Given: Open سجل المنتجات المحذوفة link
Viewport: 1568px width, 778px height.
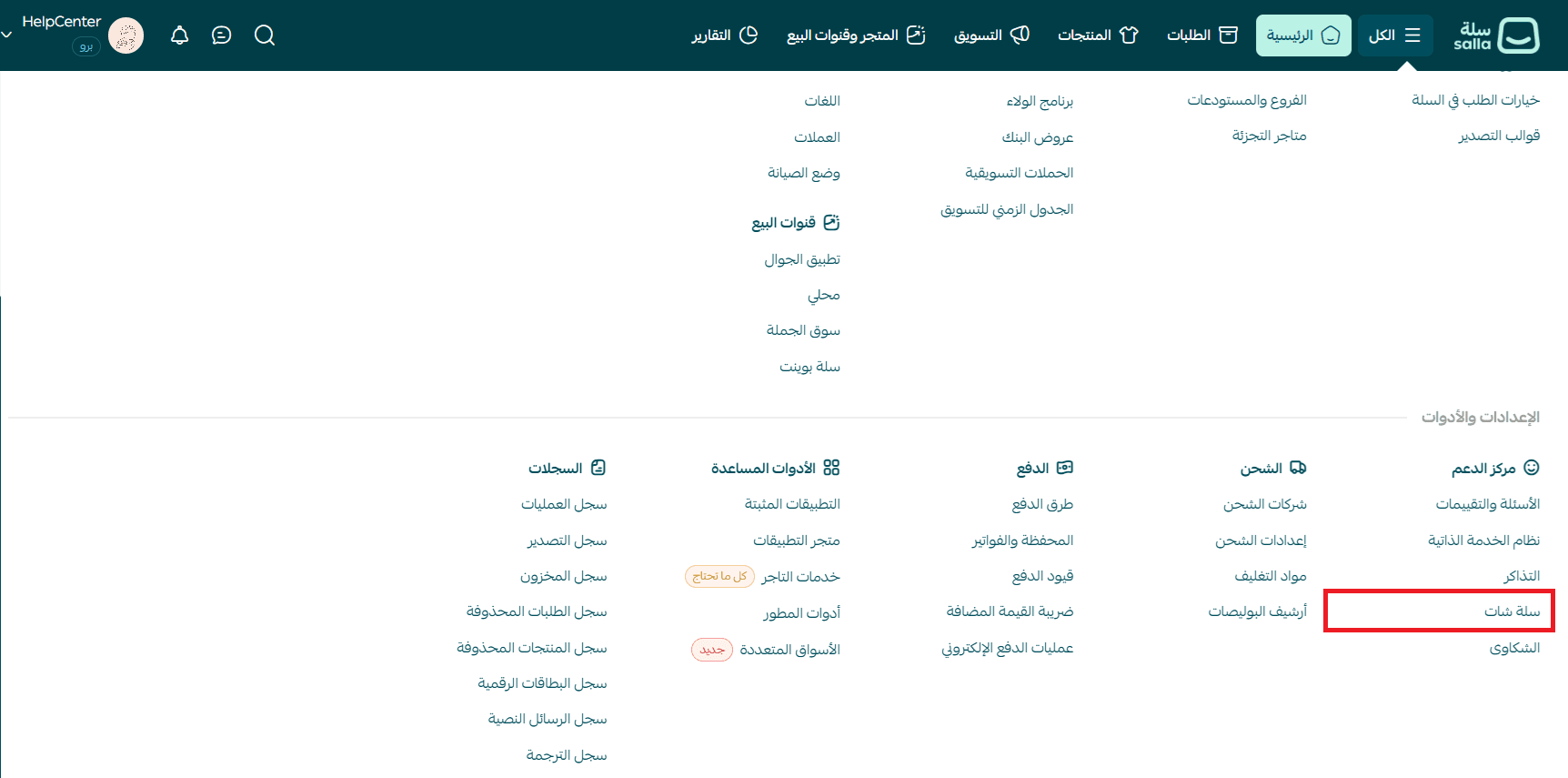Looking at the screenshot, I should tap(531, 648).
